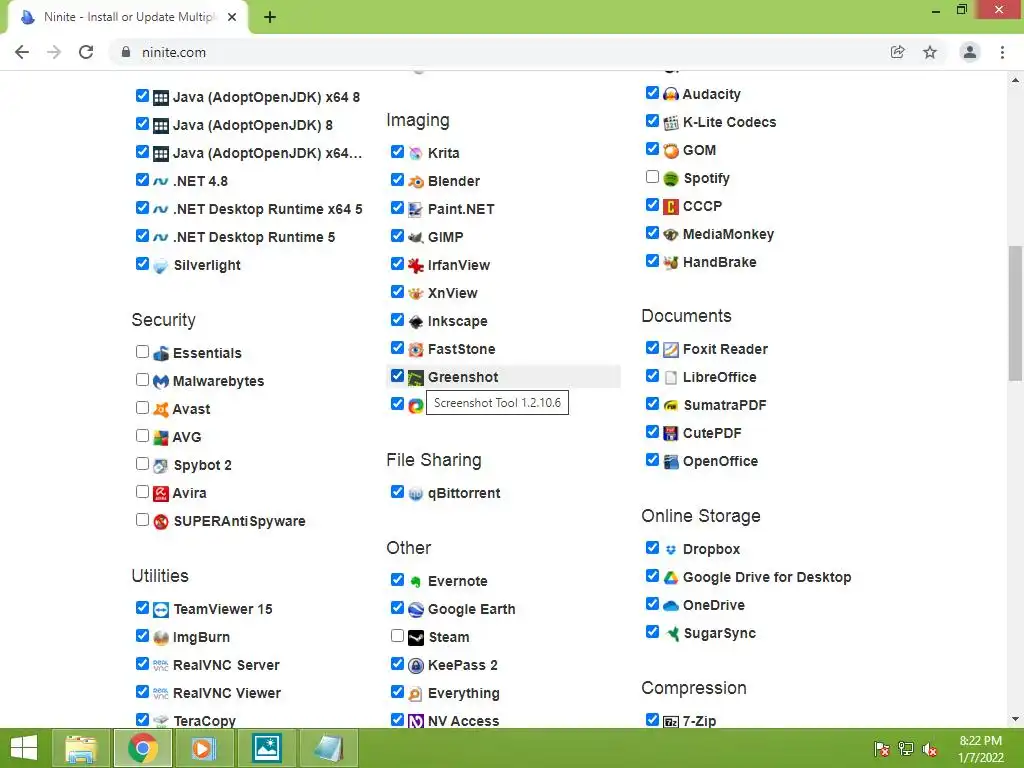Check the AVG checkbox

pos(142,436)
